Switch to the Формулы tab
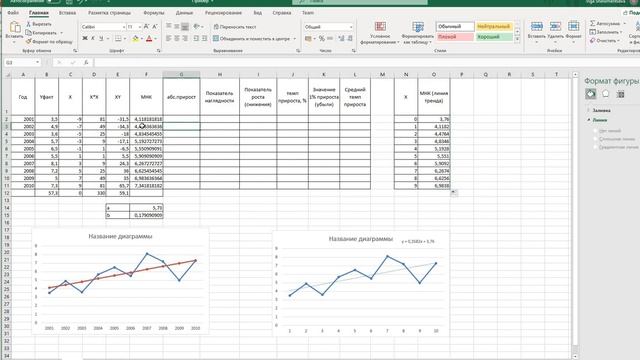 tap(154, 13)
